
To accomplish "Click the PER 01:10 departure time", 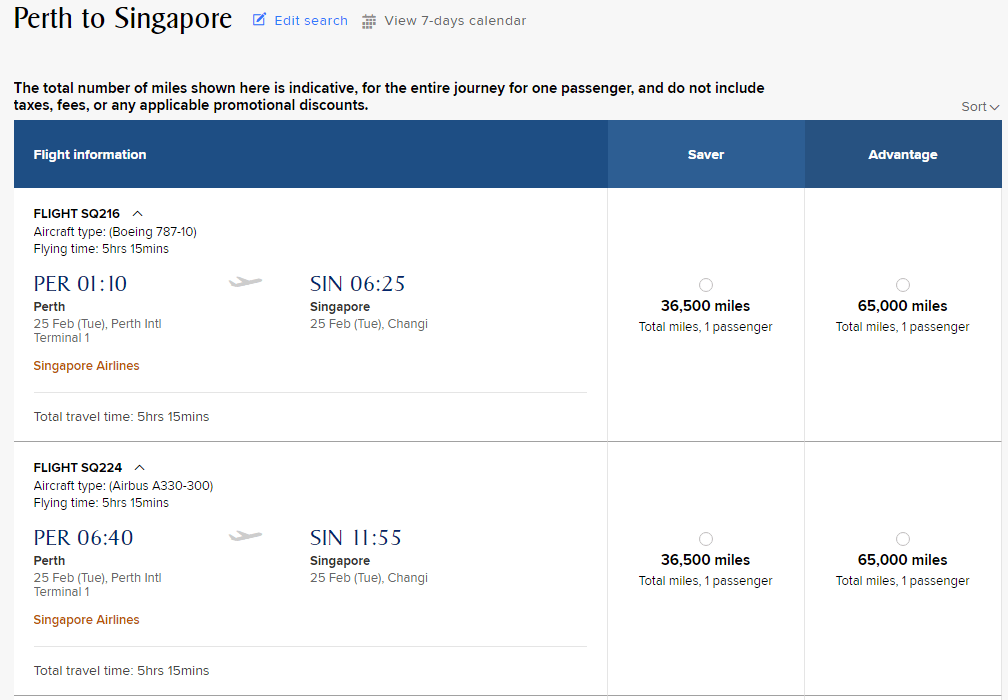I will click(81, 284).
